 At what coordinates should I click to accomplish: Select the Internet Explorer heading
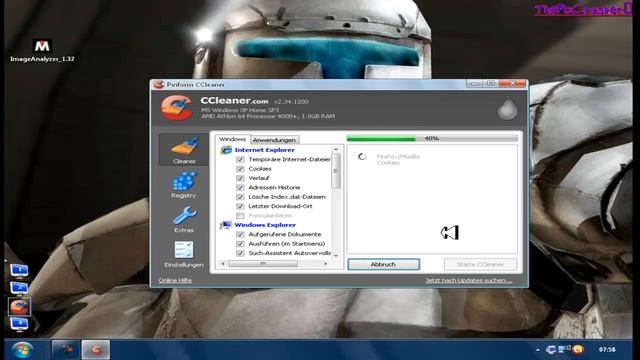pos(264,150)
